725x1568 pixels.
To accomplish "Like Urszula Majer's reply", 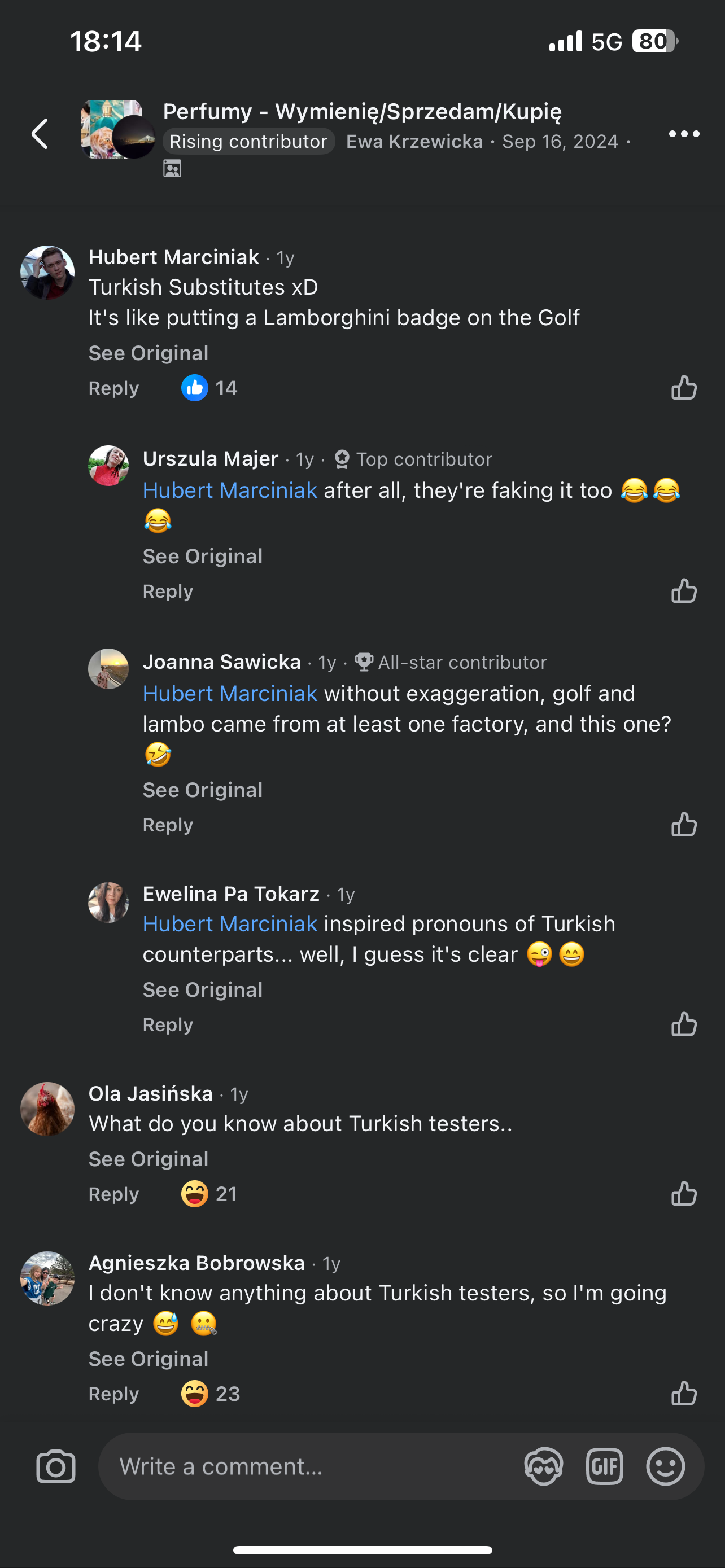I will (x=684, y=591).
